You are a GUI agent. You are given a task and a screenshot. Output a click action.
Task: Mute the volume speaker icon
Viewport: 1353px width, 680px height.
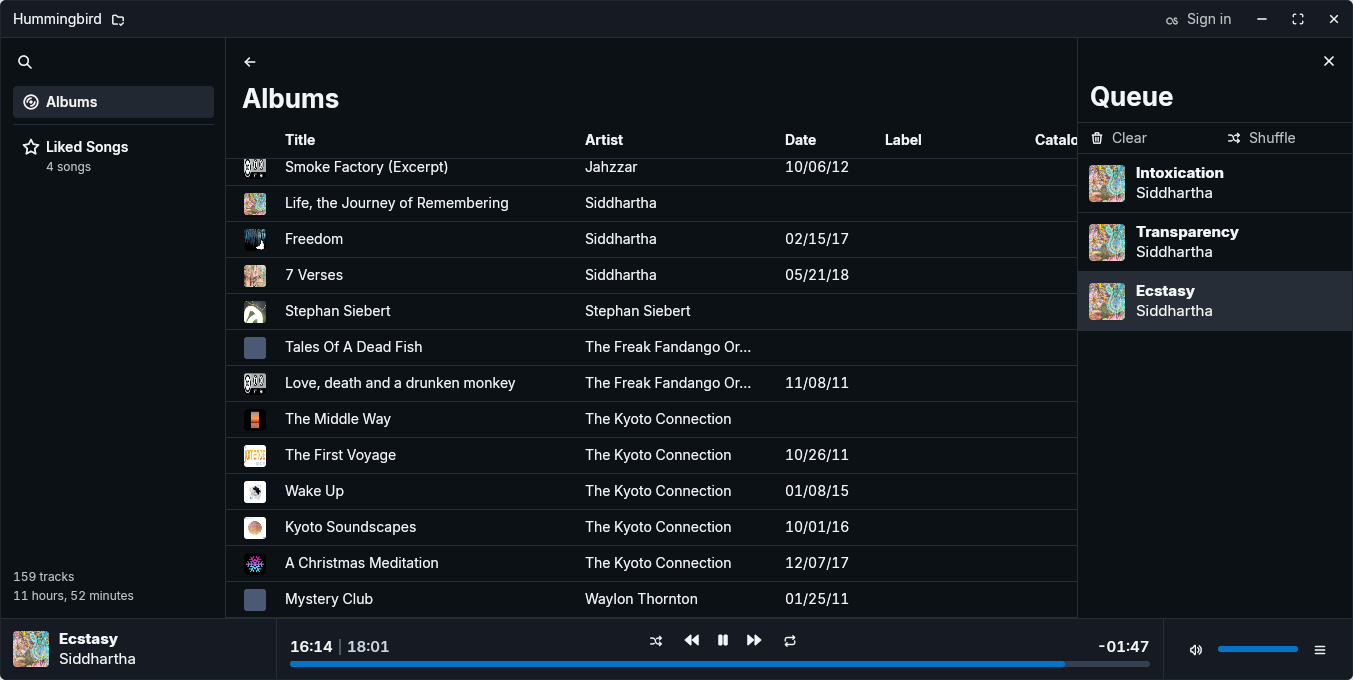[x=1195, y=650]
